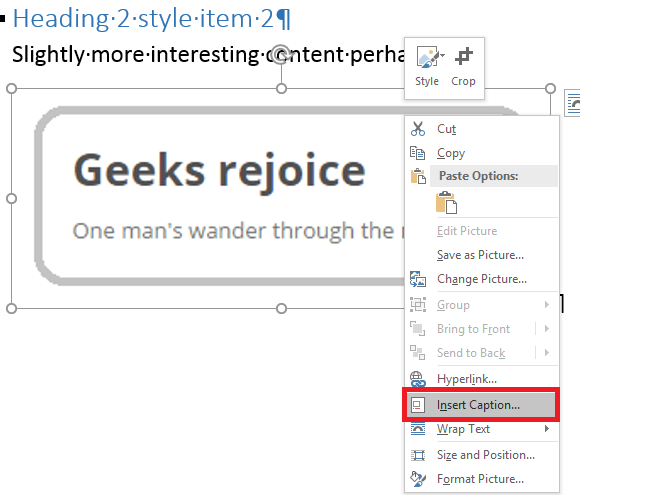This screenshot has height=495, width=648.
Task: Expand the Wrap Text submenu arrow
Action: 547,429
